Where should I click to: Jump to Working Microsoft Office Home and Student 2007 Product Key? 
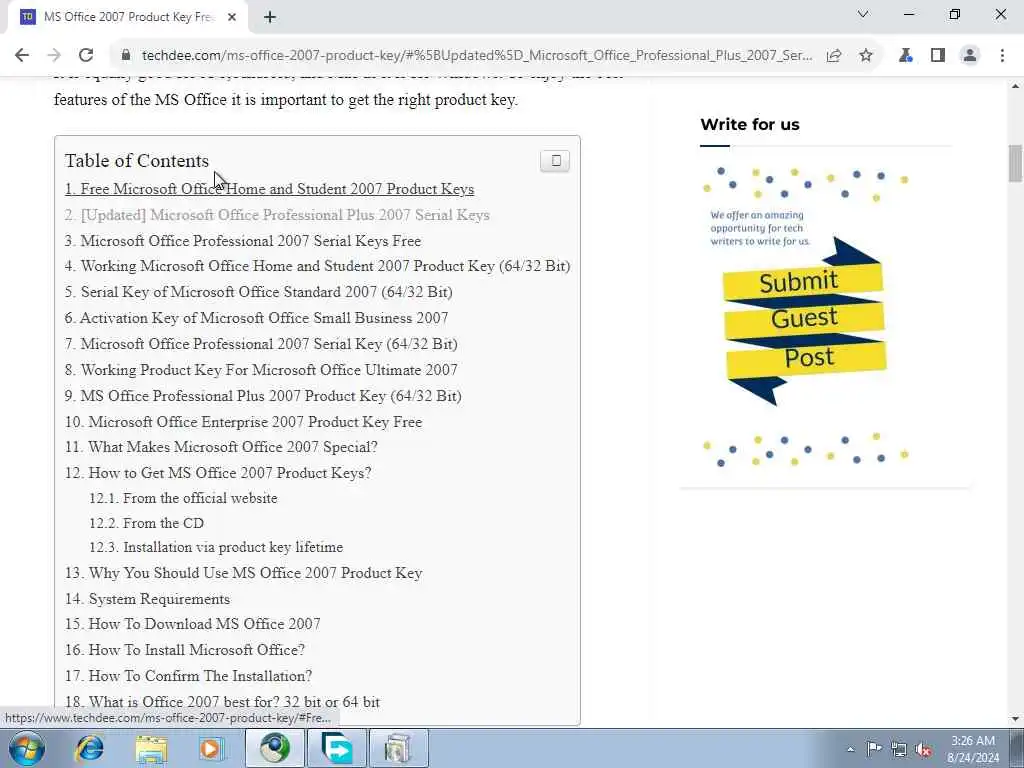tap(317, 266)
